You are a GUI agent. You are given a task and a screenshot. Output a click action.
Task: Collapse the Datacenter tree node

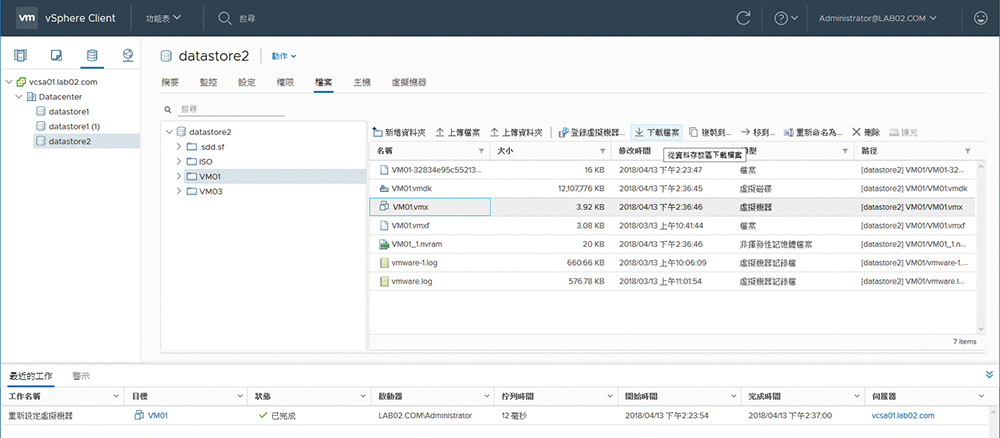tap(18, 97)
